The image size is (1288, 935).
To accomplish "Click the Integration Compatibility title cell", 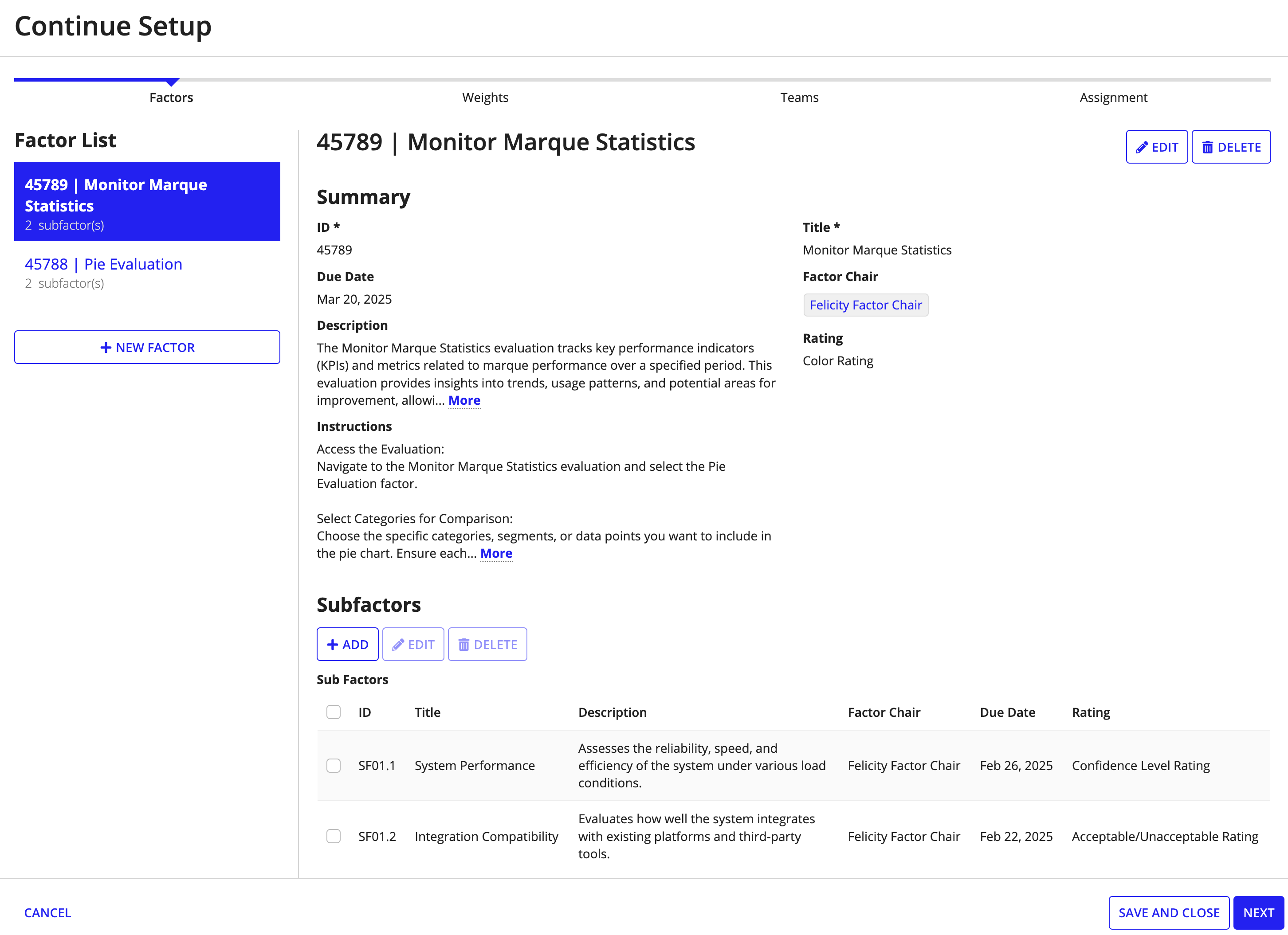I will tap(487, 836).
